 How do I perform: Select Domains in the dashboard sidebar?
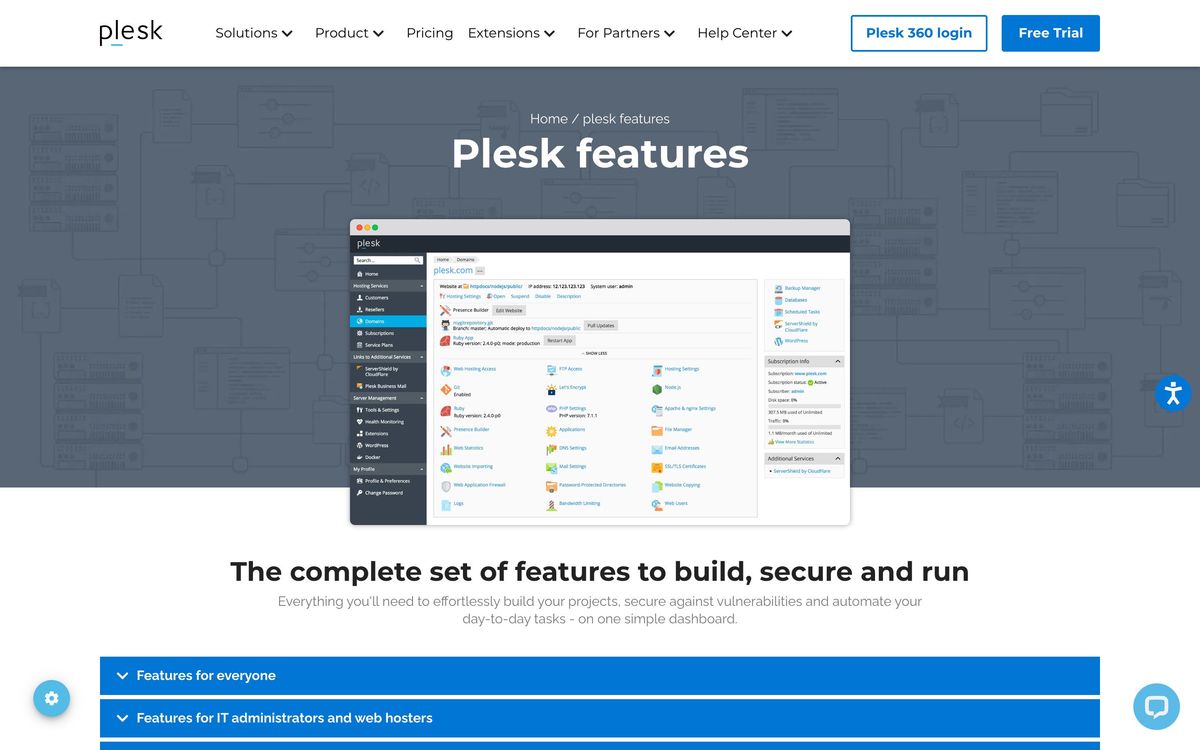coord(388,321)
